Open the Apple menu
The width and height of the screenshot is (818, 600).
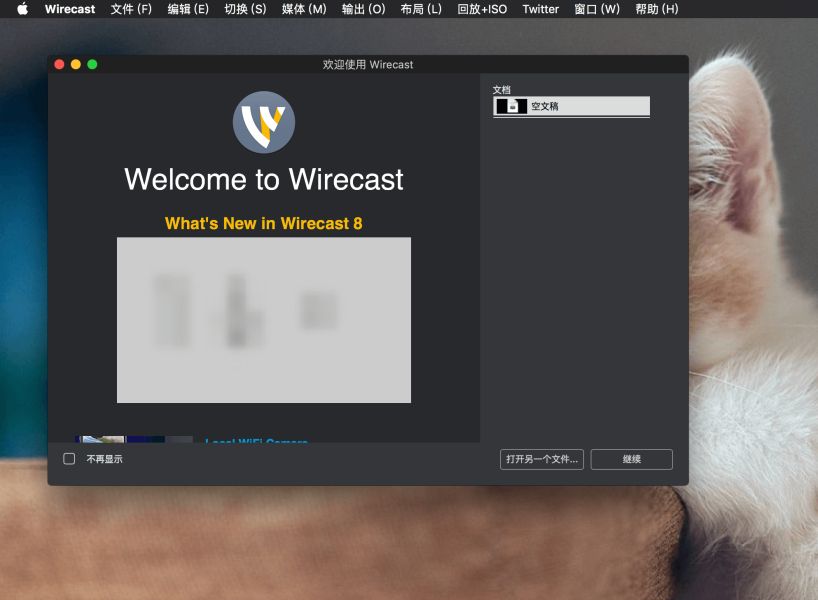click(x=22, y=9)
